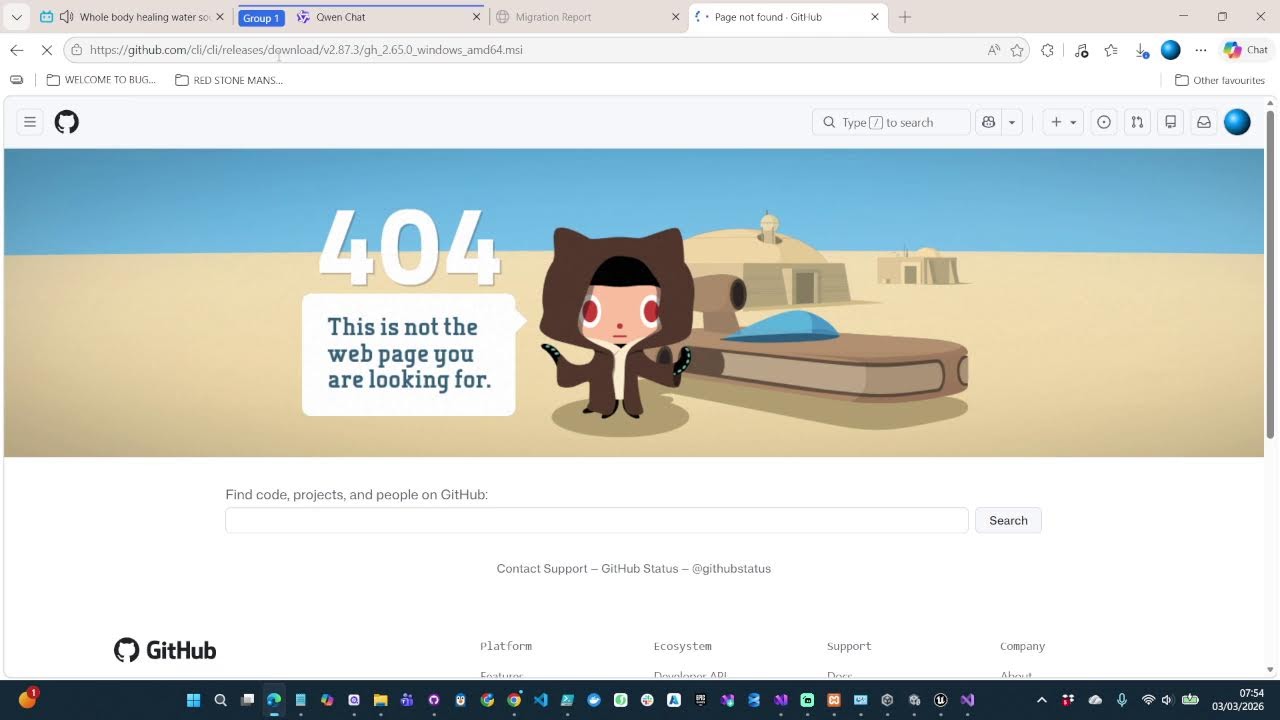The image size is (1280, 720).
Task: Open browser profile avatar
Action: point(1171,50)
